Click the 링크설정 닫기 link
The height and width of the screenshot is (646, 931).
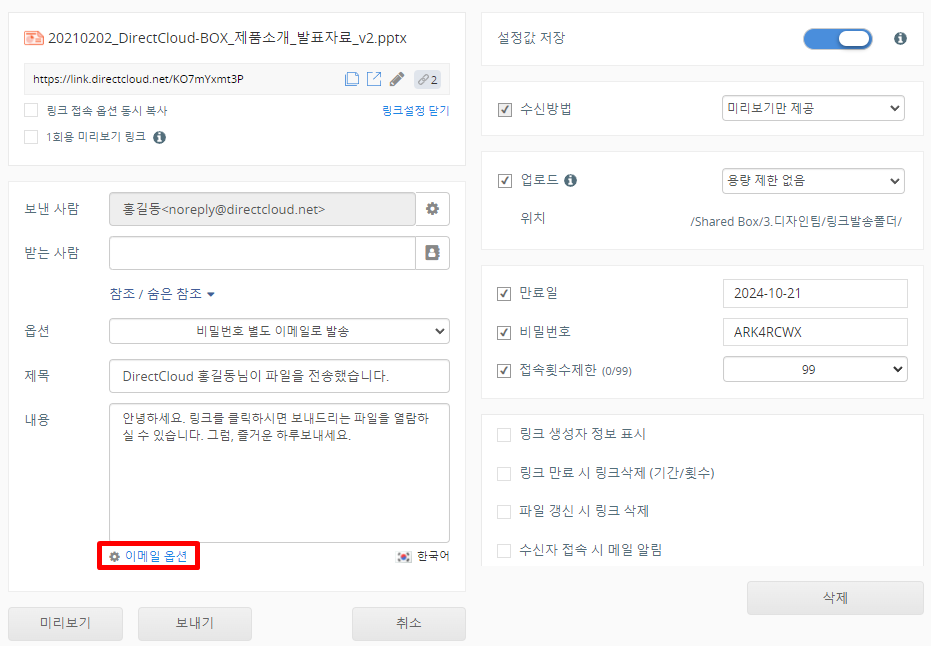pyautogui.click(x=415, y=111)
